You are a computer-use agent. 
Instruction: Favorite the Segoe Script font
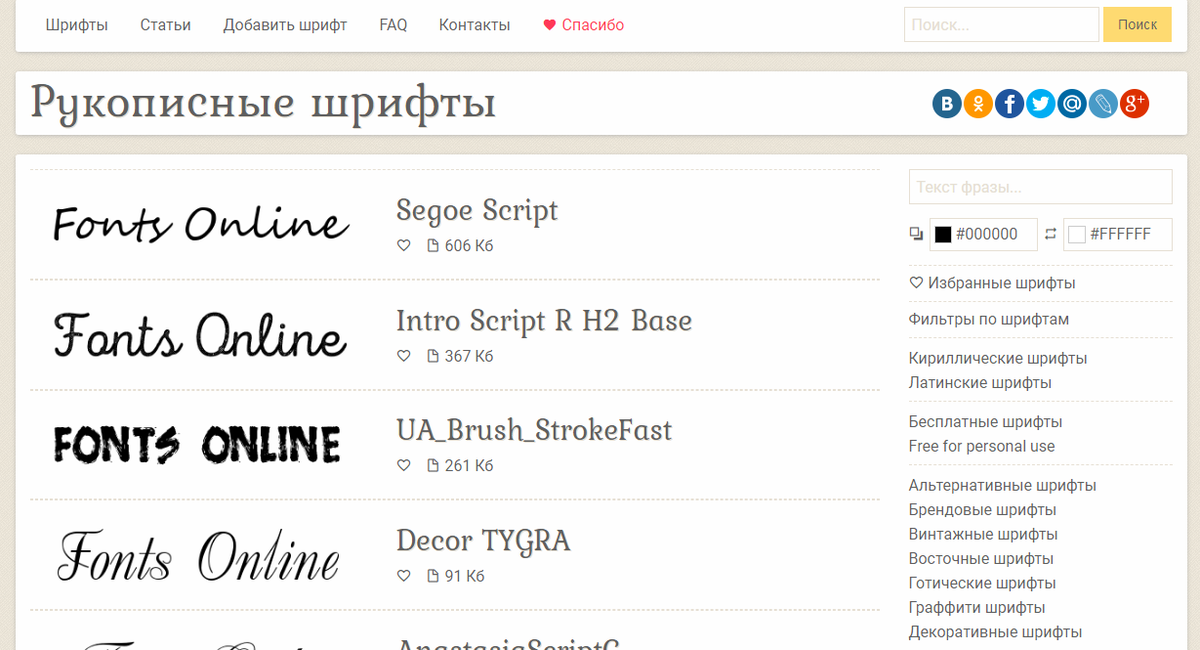[404, 245]
